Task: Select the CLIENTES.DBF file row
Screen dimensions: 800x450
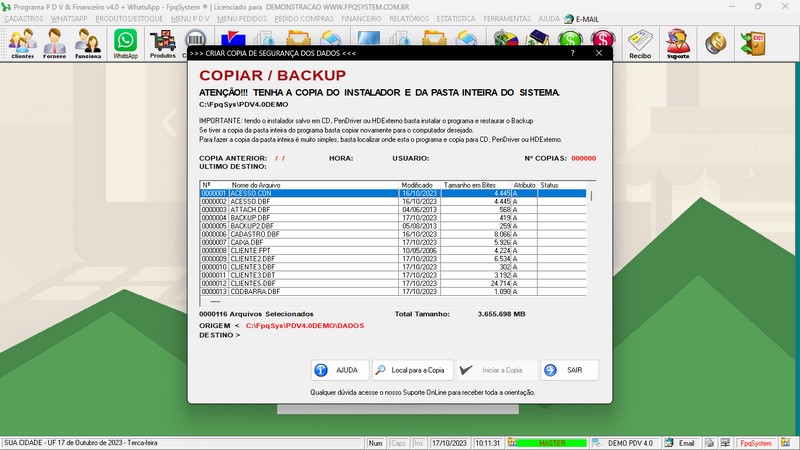Action: [393, 283]
